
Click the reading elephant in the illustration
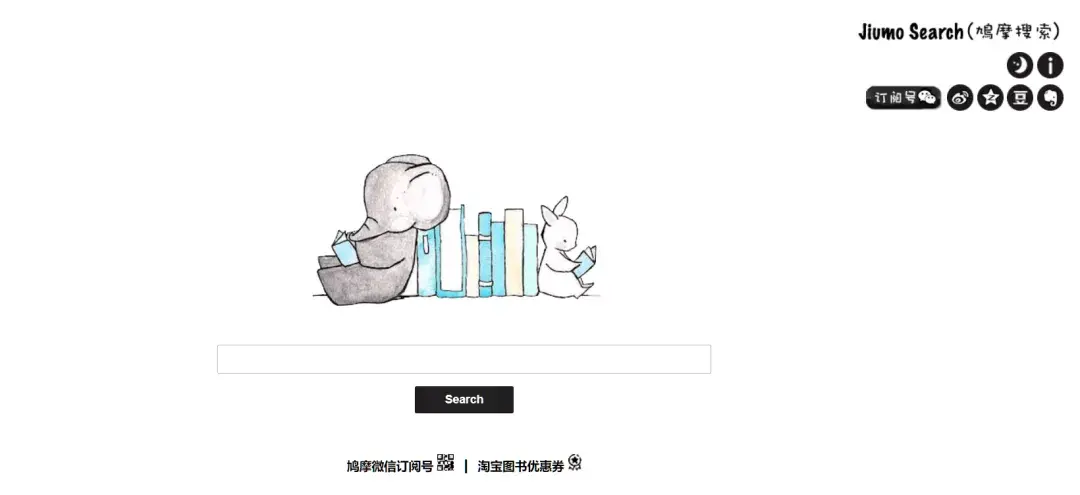click(382, 230)
